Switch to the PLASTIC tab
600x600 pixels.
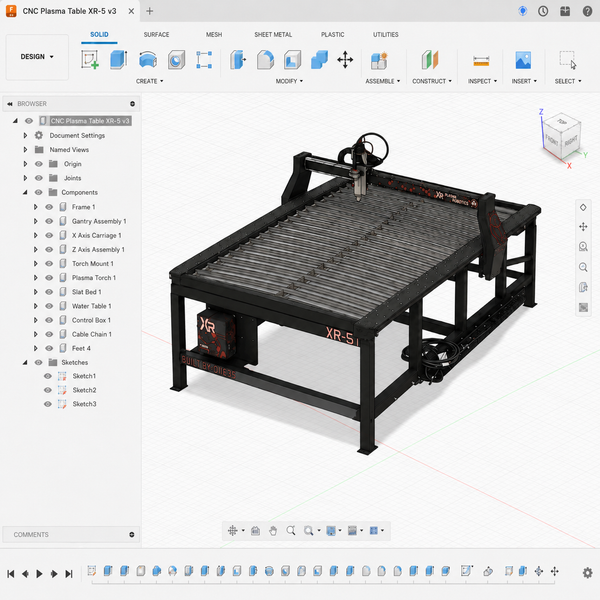[x=333, y=34]
